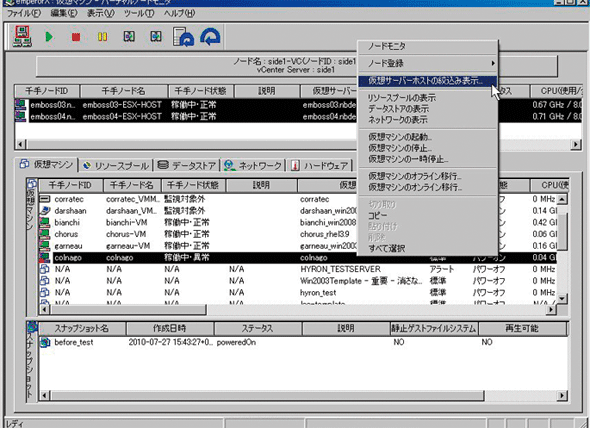Sort by 千手ノード状態 column header in host list
Image resolution: width=590 pixels, height=428 pixels.
(201, 91)
